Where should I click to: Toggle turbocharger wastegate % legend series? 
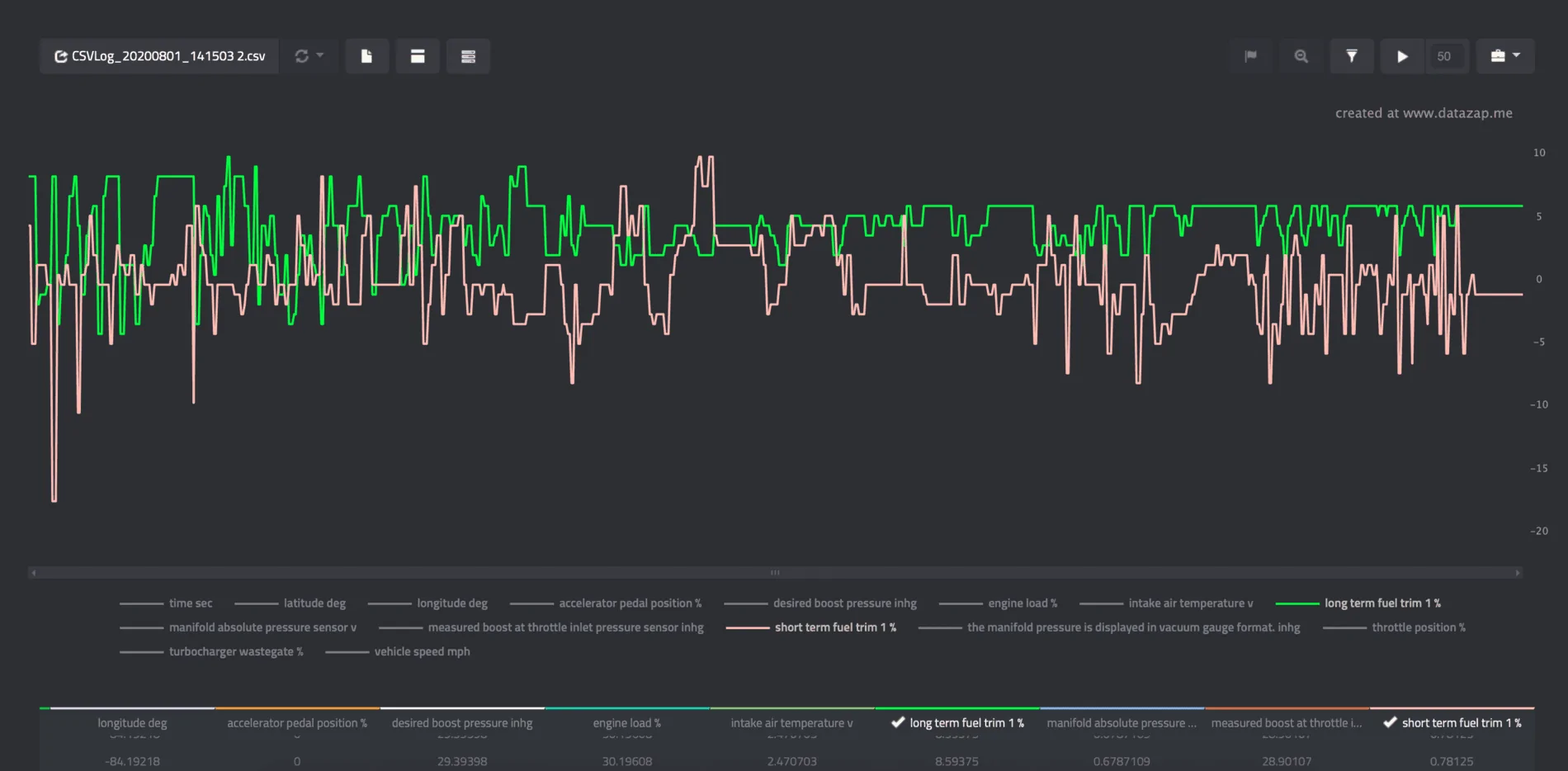coord(211,651)
